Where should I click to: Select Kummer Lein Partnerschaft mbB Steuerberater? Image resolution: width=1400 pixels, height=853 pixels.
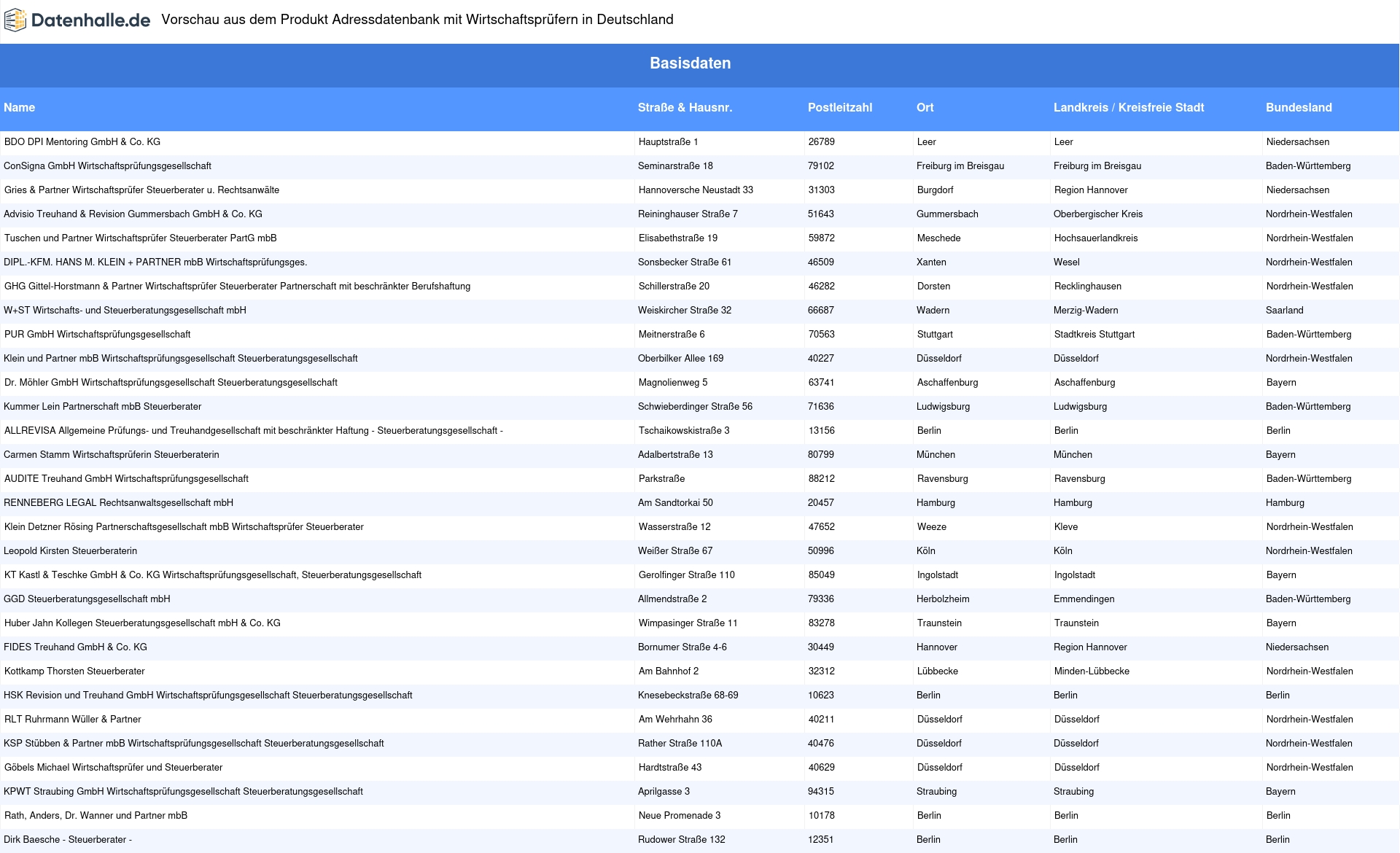click(x=102, y=407)
